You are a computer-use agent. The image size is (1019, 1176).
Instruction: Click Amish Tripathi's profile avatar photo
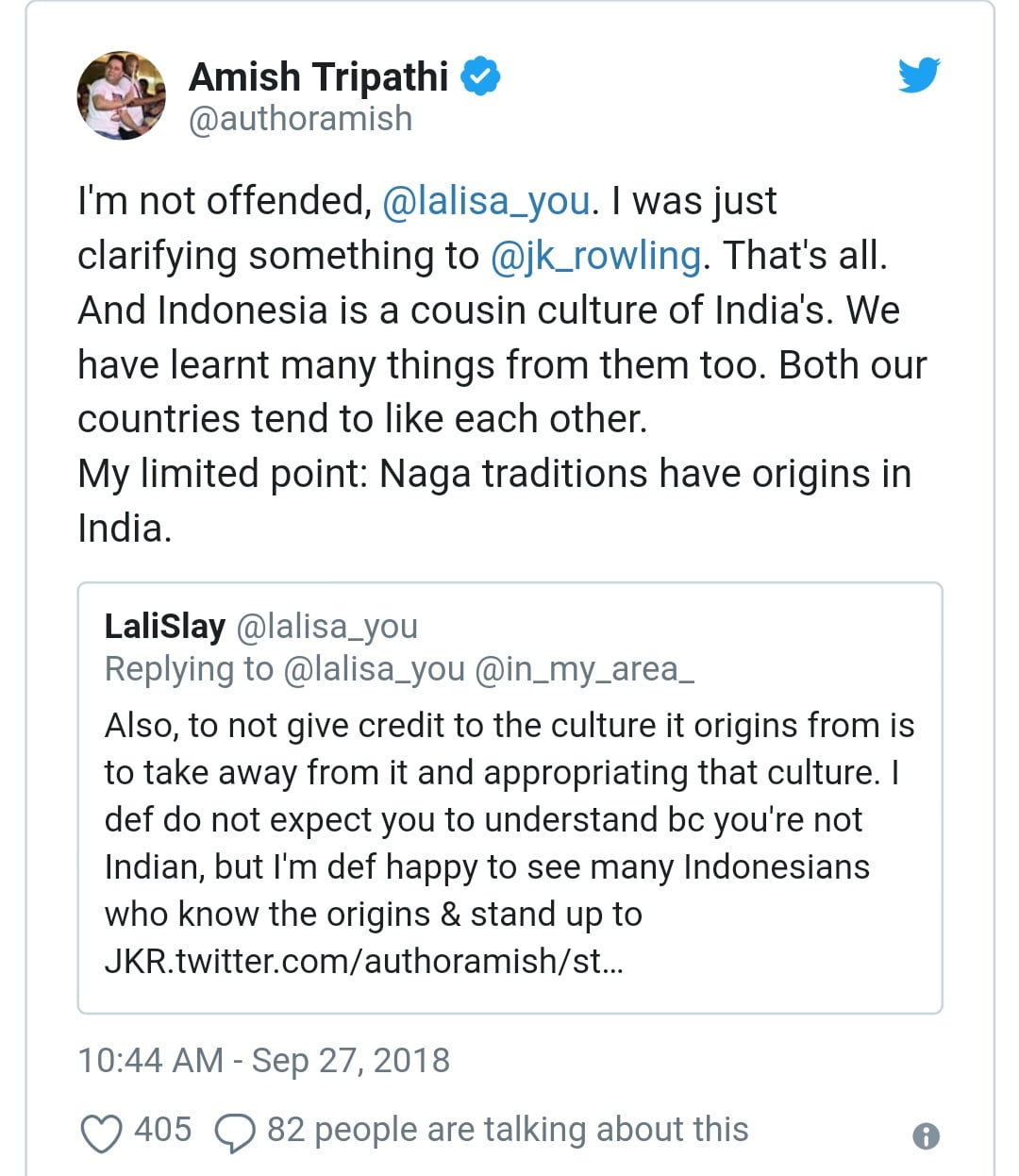(x=121, y=95)
